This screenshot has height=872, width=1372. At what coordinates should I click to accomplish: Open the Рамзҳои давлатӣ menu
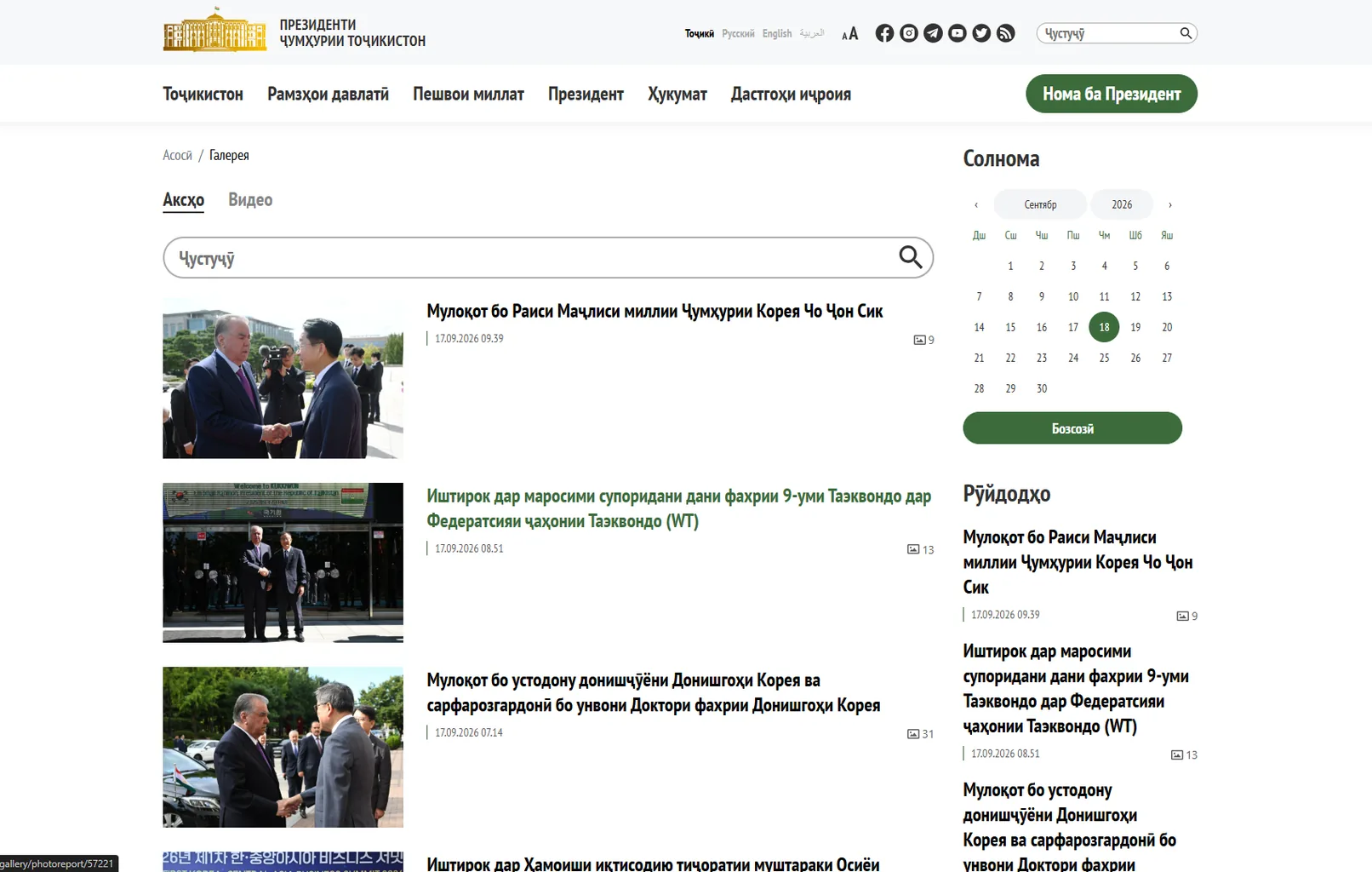[x=328, y=94]
